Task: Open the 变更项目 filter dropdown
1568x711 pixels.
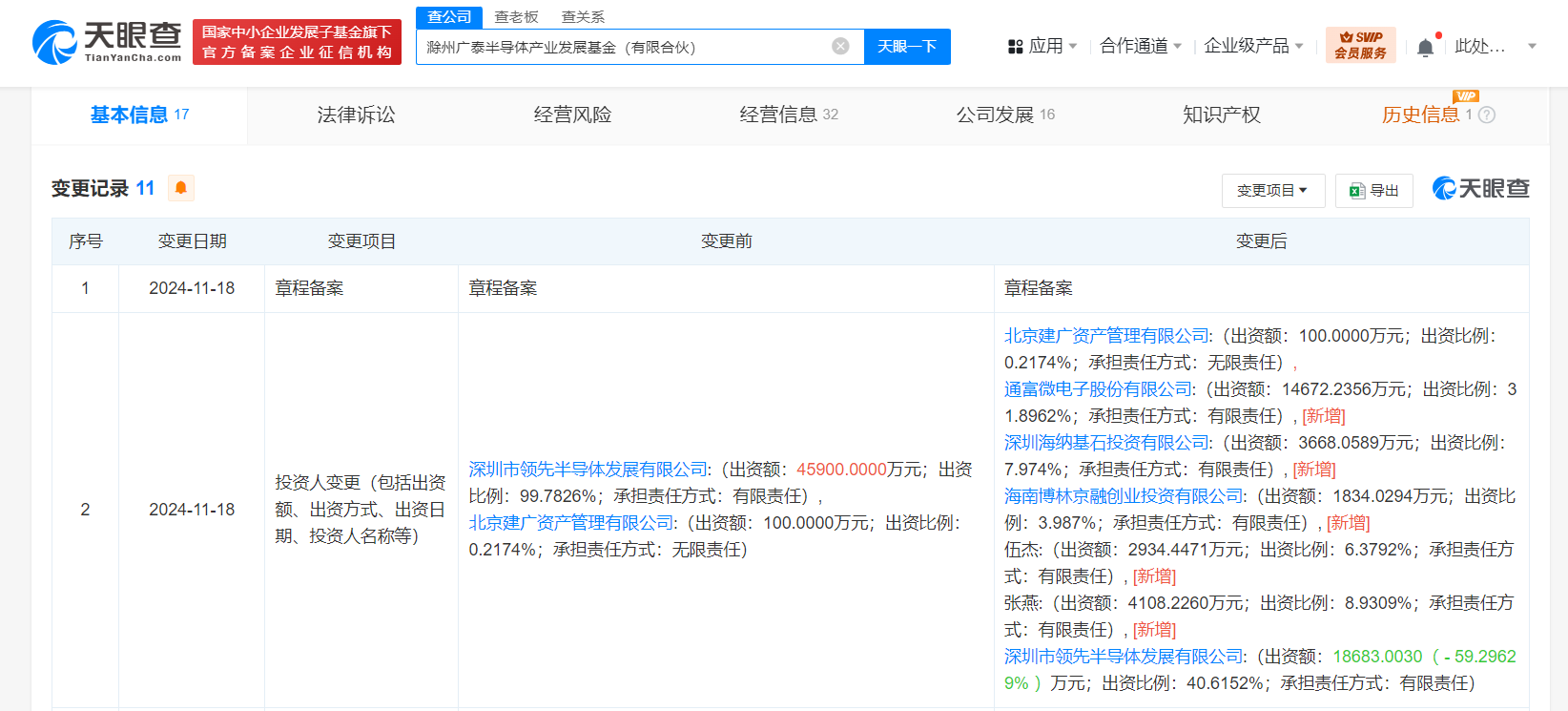Action: 1272,191
